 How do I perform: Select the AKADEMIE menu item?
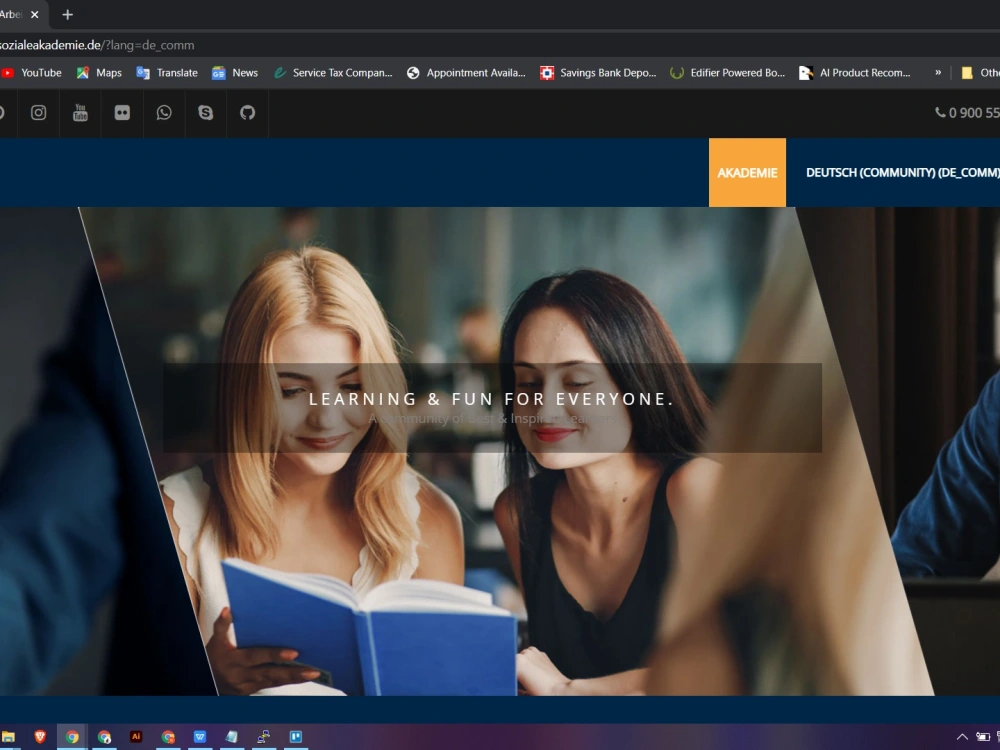747,173
